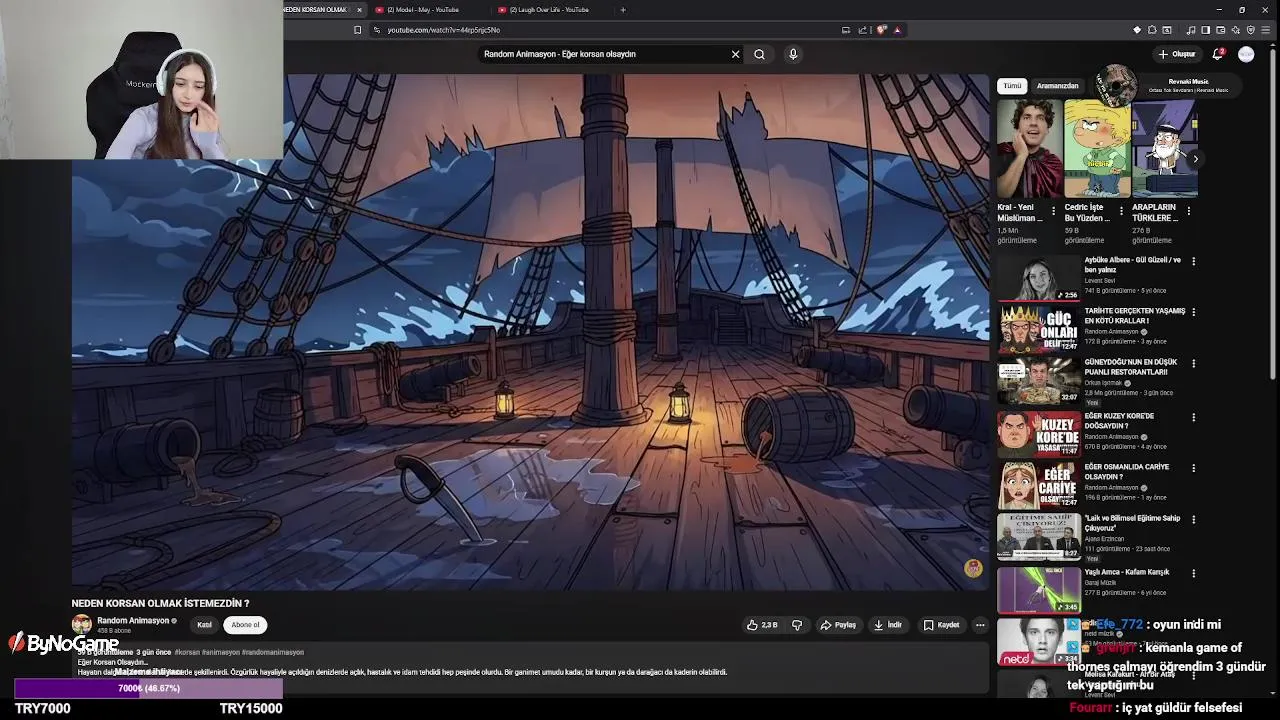Open Random Animasyon channel name below video
This screenshot has height=720, width=1280.
(133, 620)
